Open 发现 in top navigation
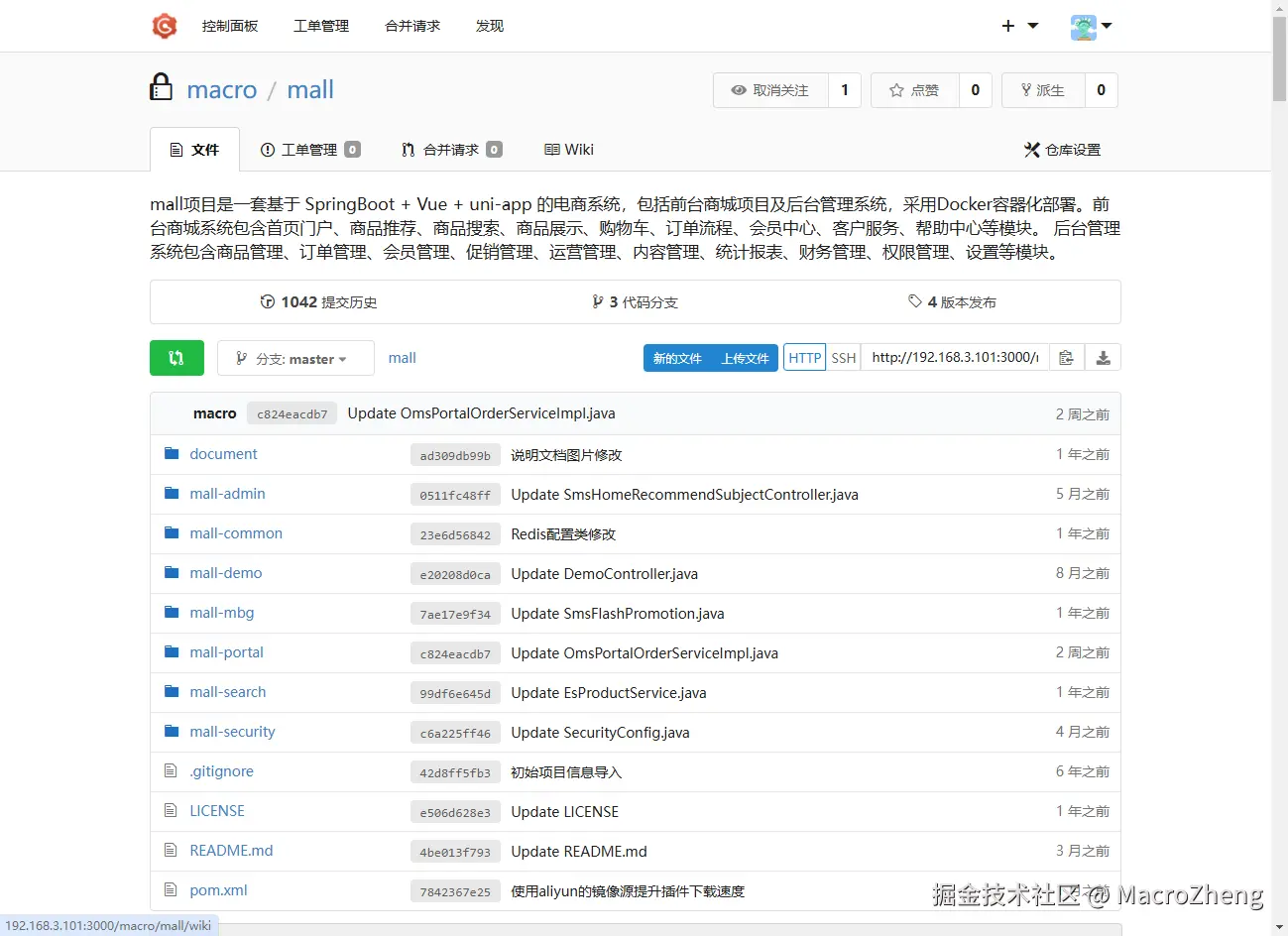The width and height of the screenshot is (1288, 936). click(490, 26)
